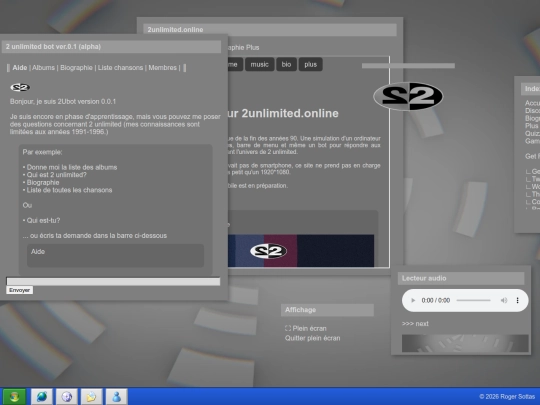Click 'Donne moi la liste des albums' example

(x=72, y=167)
